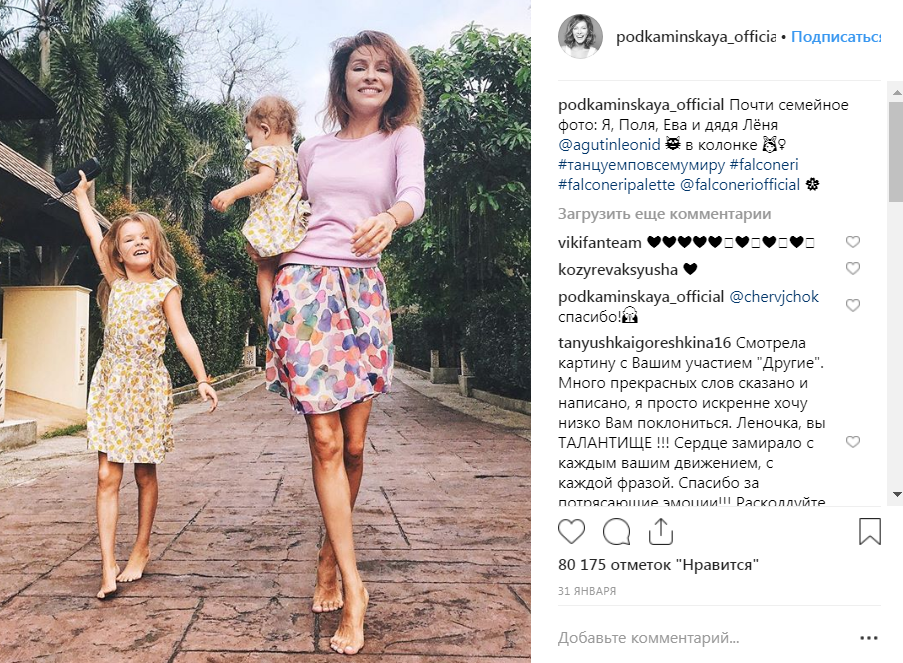Like vikifanteam's comment heart
This screenshot has height=663, width=903.
pyautogui.click(x=852, y=242)
